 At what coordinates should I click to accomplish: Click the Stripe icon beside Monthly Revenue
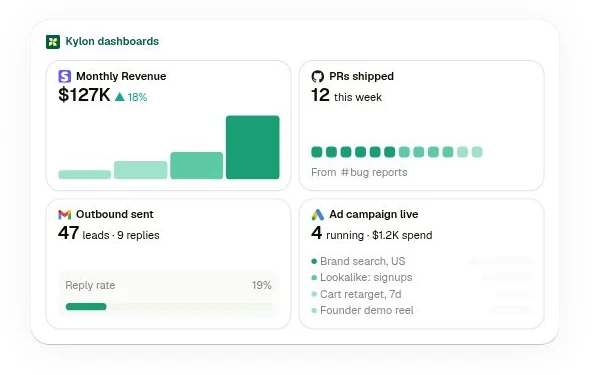pyautogui.click(x=65, y=76)
